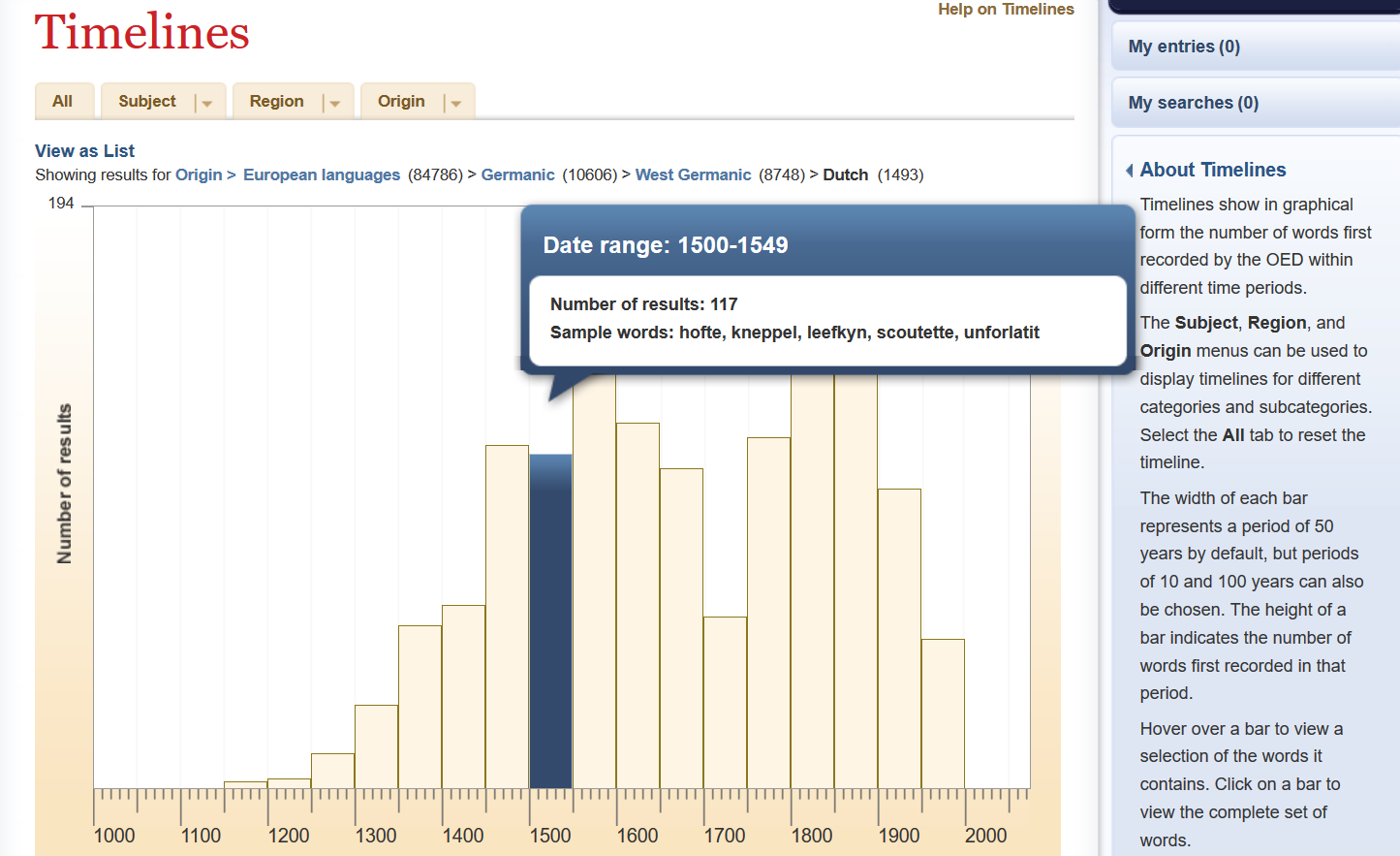Click the highlighted 1500-1549 bar
Image resolution: width=1400 pixels, height=856 pixels.
(550, 620)
